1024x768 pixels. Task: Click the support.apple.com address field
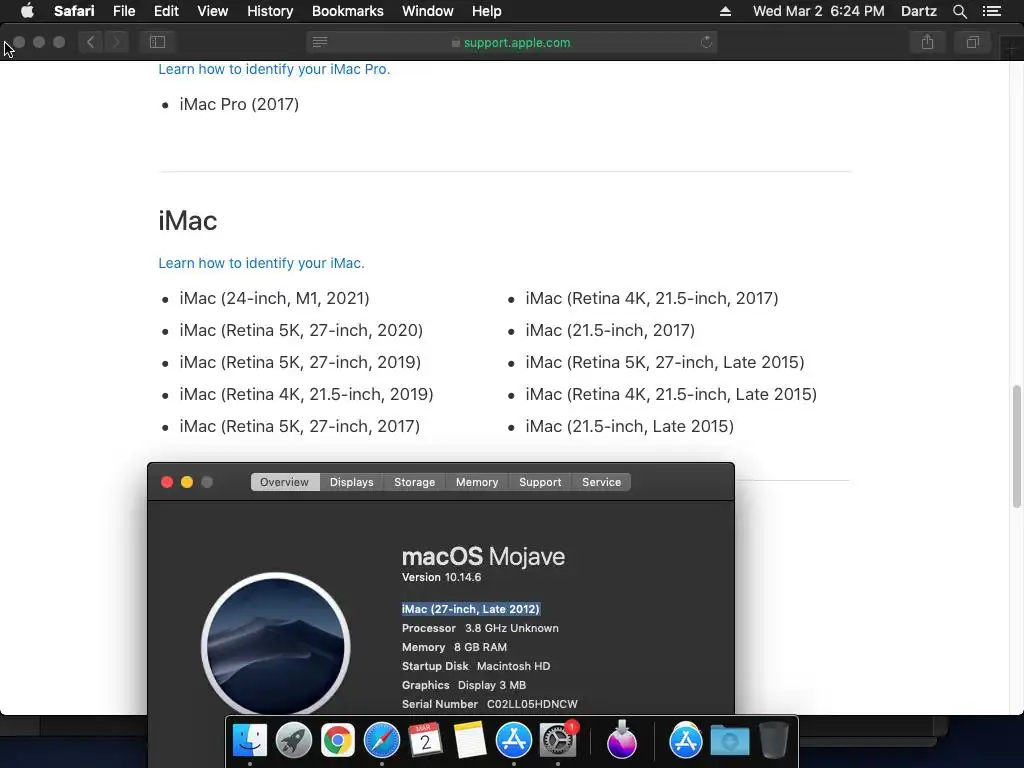511,42
